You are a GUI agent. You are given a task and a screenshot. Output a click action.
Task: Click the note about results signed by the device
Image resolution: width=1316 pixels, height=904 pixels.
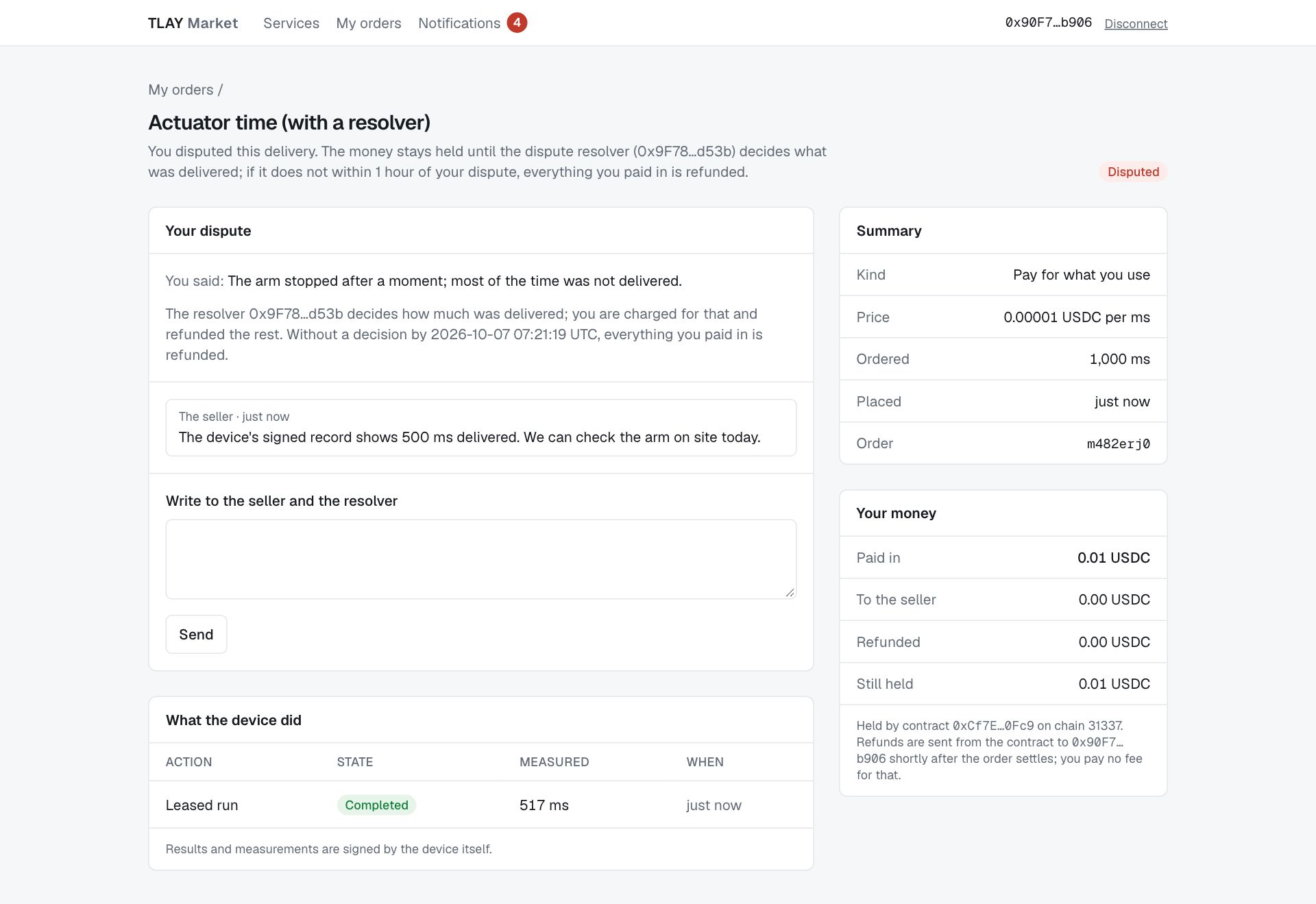tap(328, 849)
